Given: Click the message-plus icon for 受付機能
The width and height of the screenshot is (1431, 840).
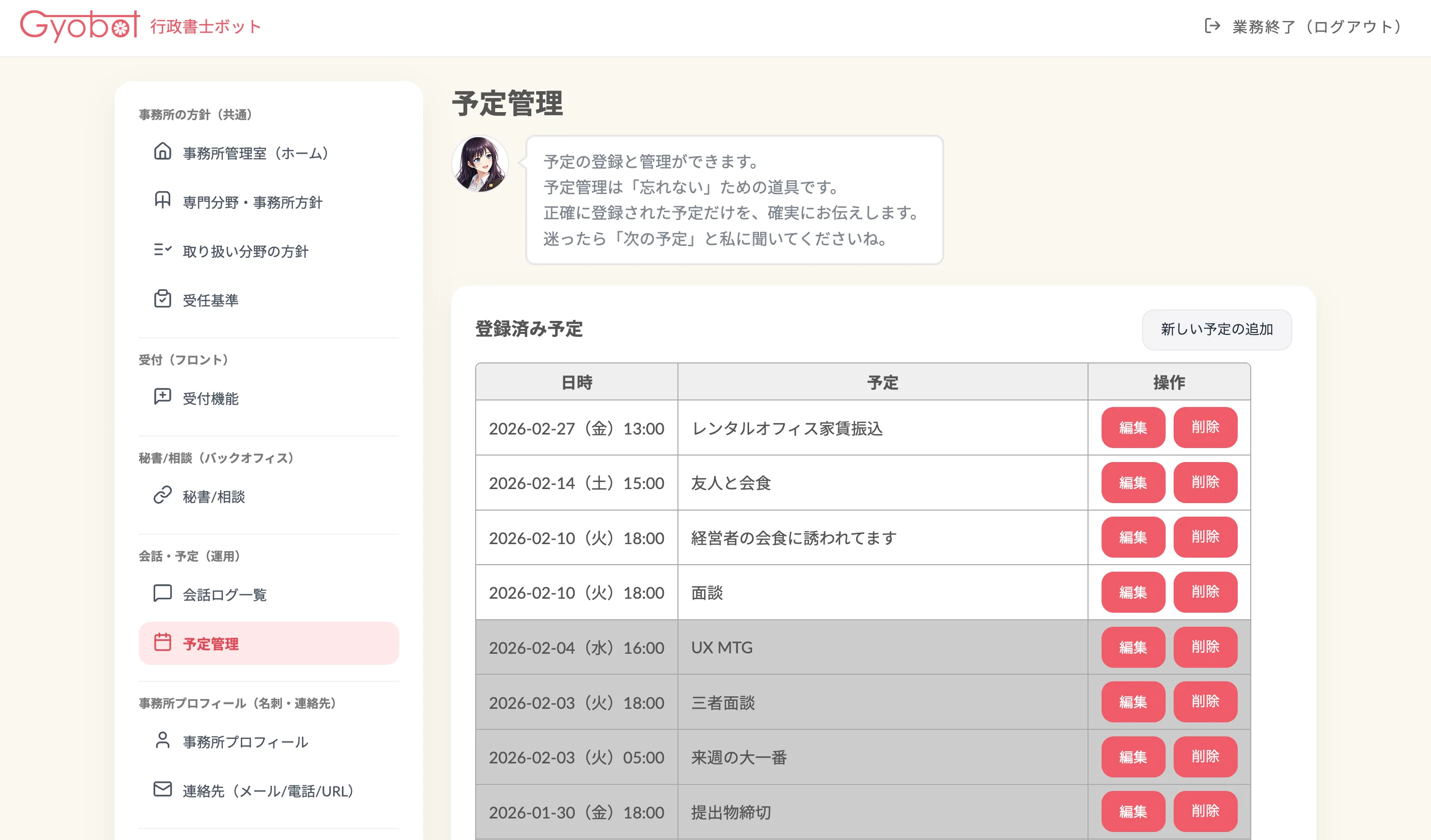Looking at the screenshot, I should tap(162, 397).
